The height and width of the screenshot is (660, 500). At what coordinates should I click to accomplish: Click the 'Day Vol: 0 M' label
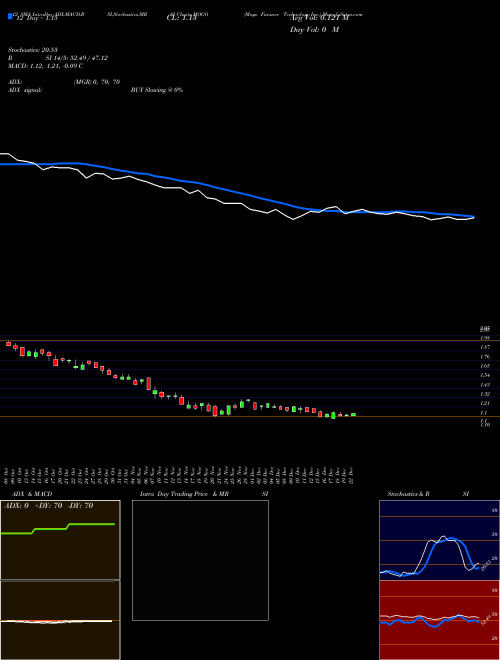[314, 29]
